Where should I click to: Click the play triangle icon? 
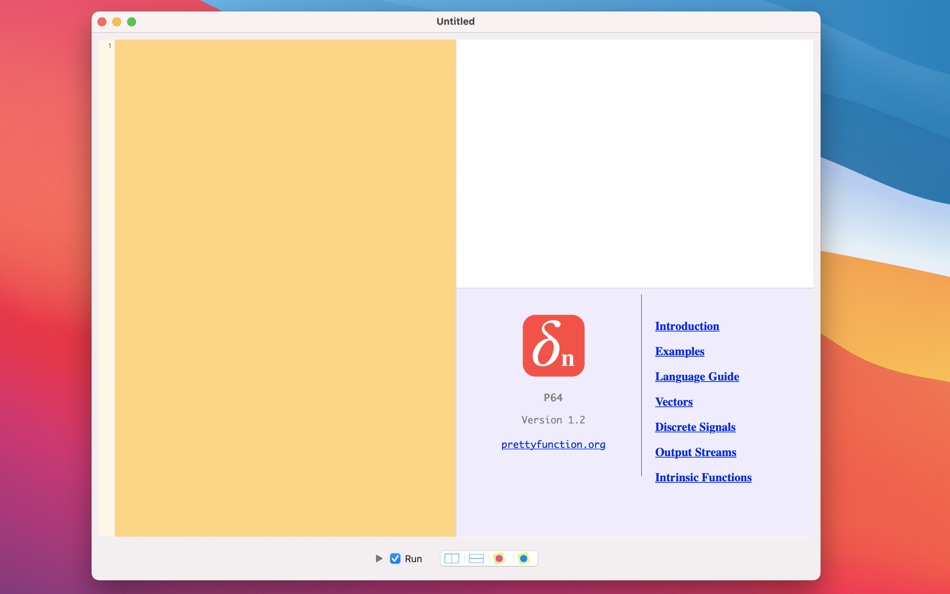click(x=379, y=558)
